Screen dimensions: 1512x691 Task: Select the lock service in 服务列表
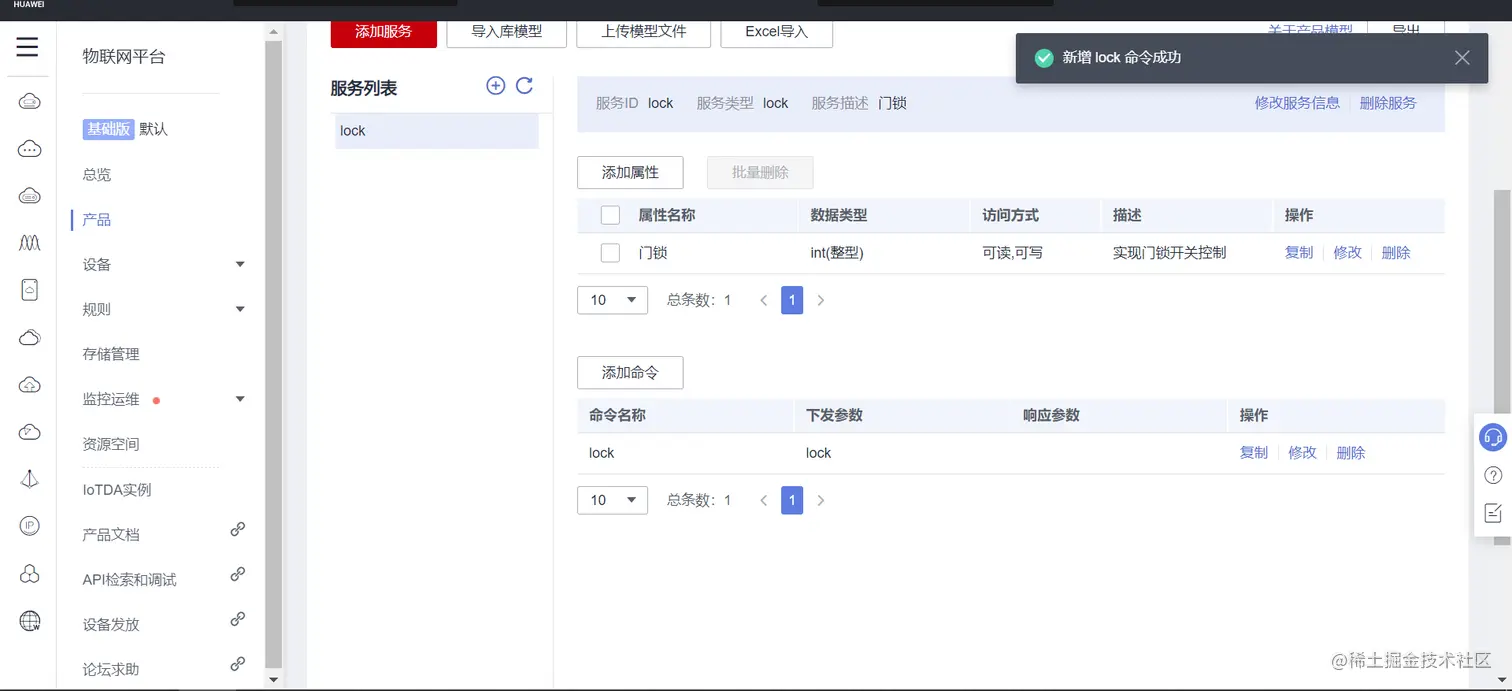pos(437,131)
